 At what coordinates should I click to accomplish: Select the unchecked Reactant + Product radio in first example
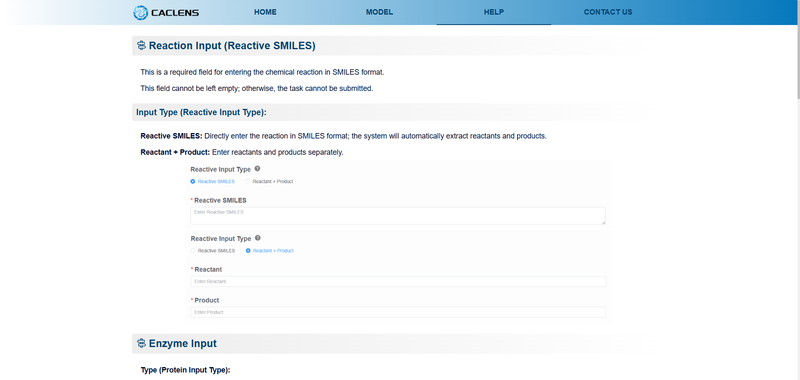[248, 181]
